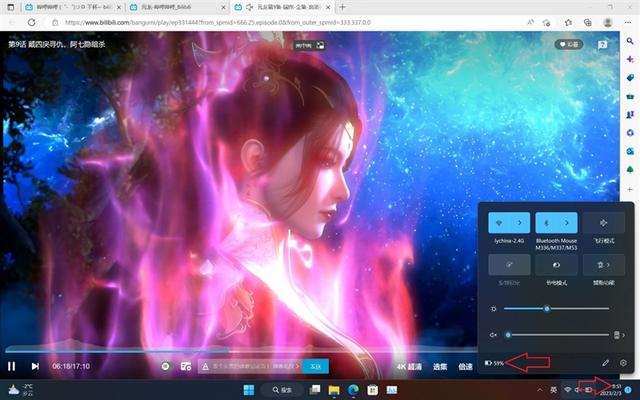The height and width of the screenshot is (400, 640).
Task: Open Microsoft Store from taskbar
Action: click(x=373, y=390)
